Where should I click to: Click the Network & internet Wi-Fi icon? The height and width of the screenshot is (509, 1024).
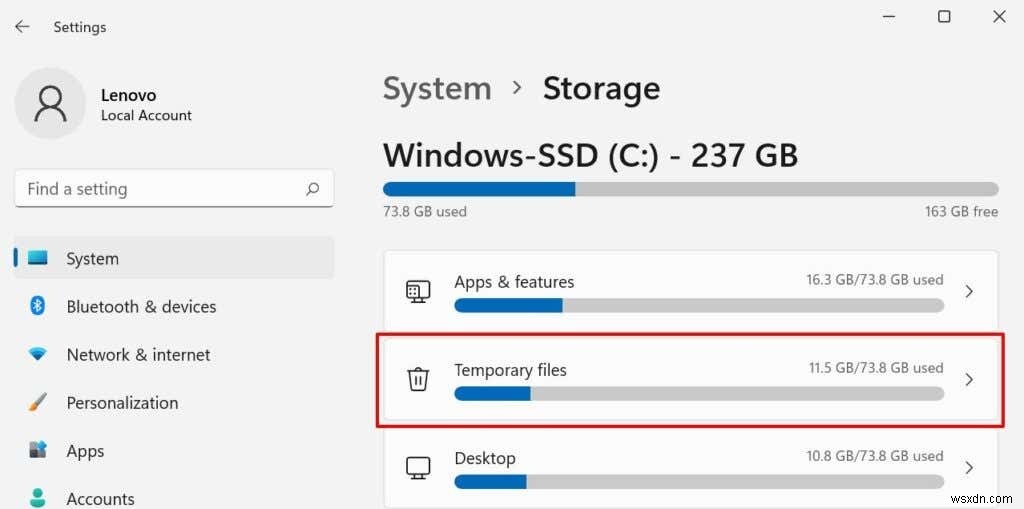click(x=38, y=355)
